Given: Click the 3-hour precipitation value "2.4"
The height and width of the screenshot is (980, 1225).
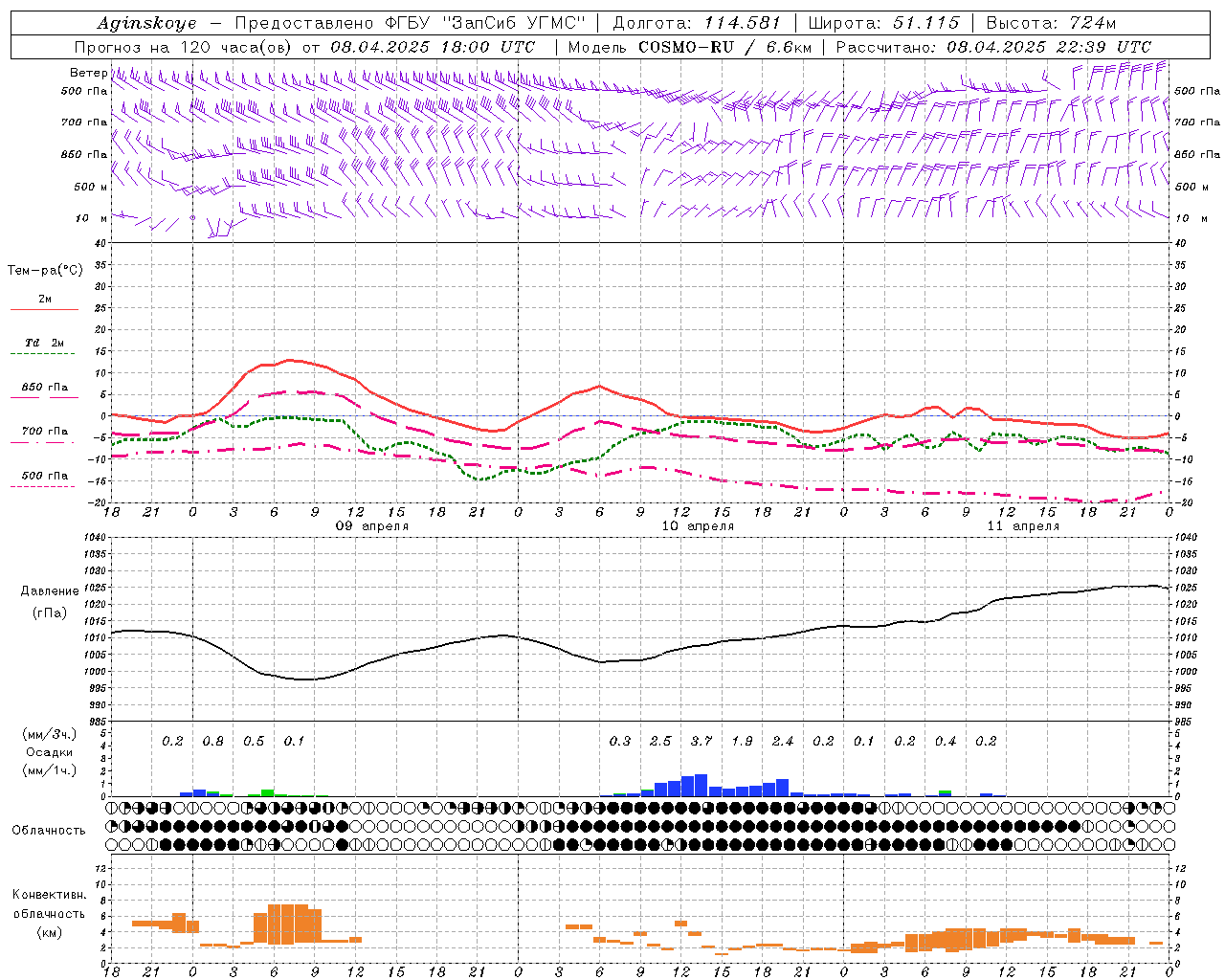Looking at the screenshot, I should pyautogui.click(x=782, y=741).
